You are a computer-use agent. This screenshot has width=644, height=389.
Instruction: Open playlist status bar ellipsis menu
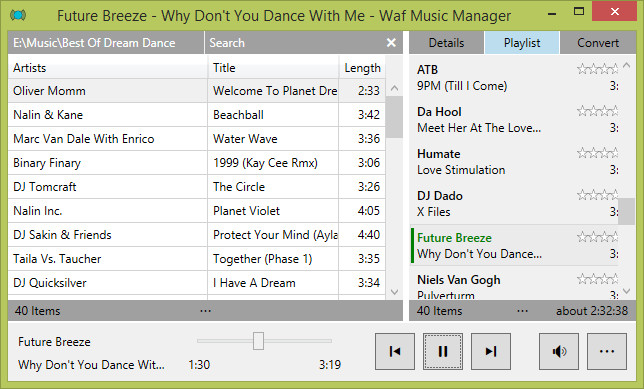pyautogui.click(x=522, y=311)
